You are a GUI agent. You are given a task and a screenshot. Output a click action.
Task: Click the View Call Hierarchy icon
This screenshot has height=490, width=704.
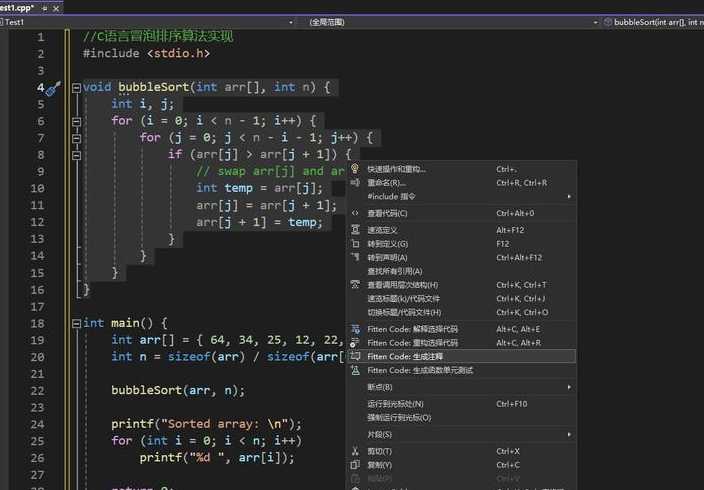click(355, 285)
